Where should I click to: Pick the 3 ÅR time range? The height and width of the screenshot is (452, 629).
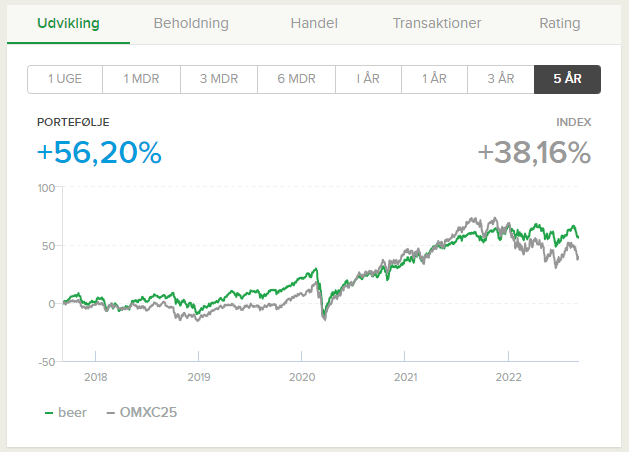click(500, 80)
